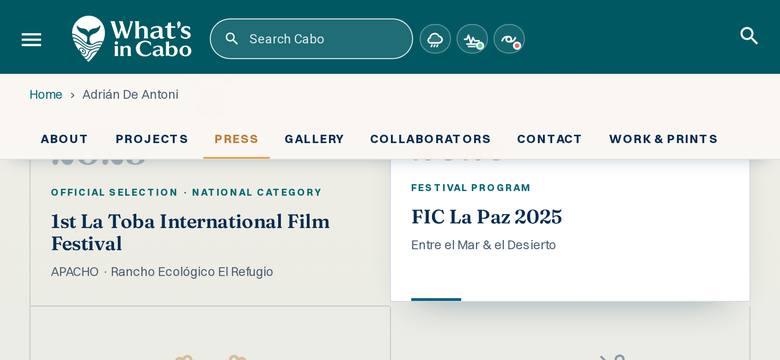Focus the Search Cabo input field
780x360 pixels.
(x=311, y=39)
